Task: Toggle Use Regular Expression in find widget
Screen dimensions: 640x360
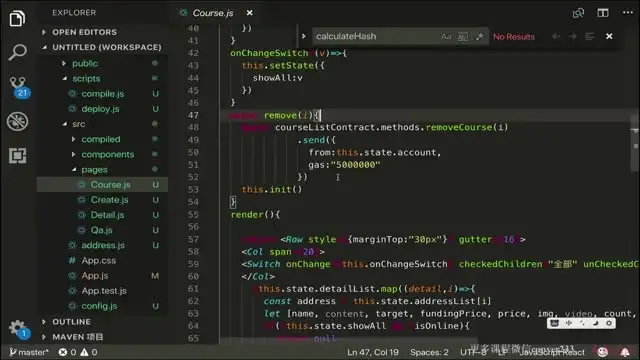Action: [x=479, y=37]
